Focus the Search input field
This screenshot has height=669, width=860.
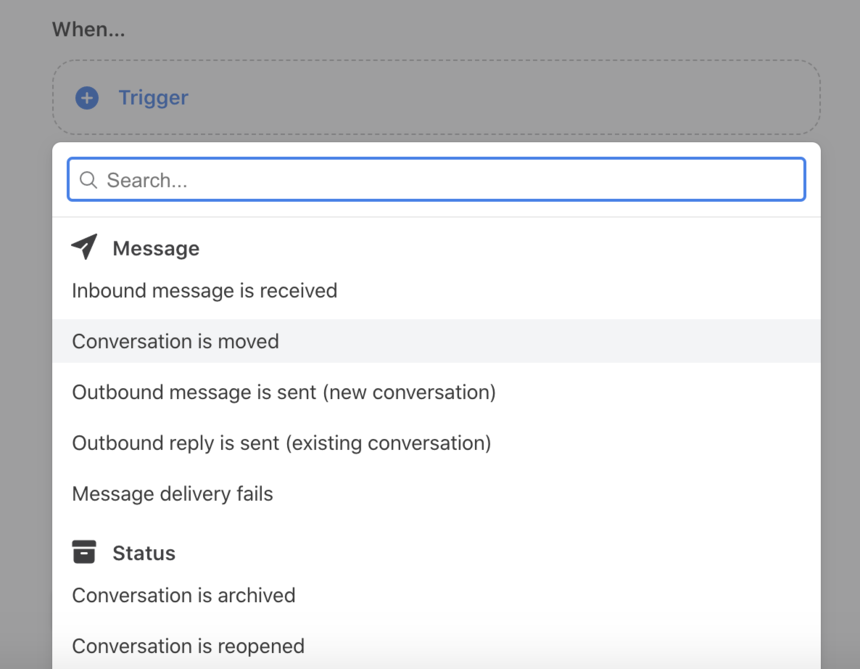pyautogui.click(x=437, y=179)
